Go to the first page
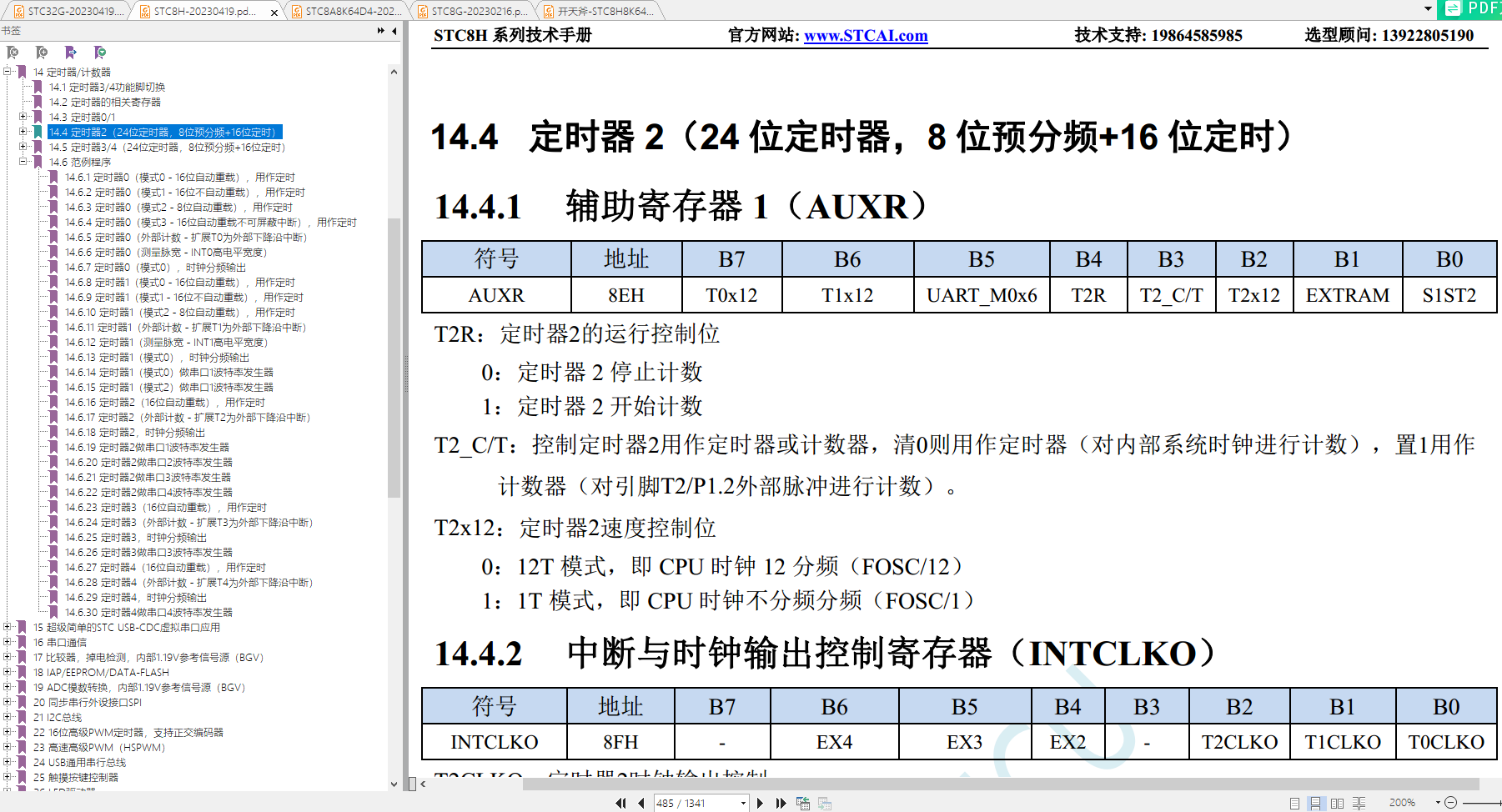 [x=620, y=803]
